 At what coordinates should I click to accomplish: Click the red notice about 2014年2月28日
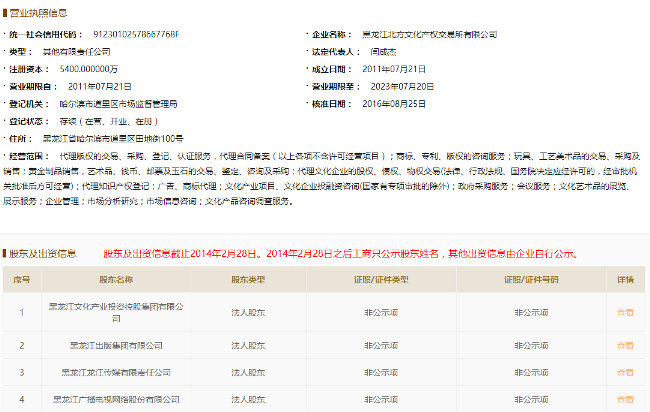341,254
